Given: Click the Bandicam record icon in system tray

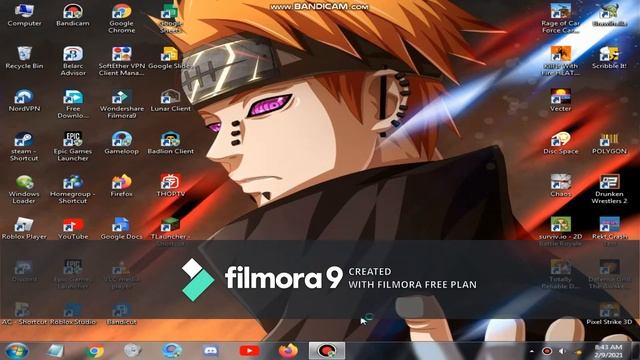Looking at the screenshot, I should coord(547,351).
